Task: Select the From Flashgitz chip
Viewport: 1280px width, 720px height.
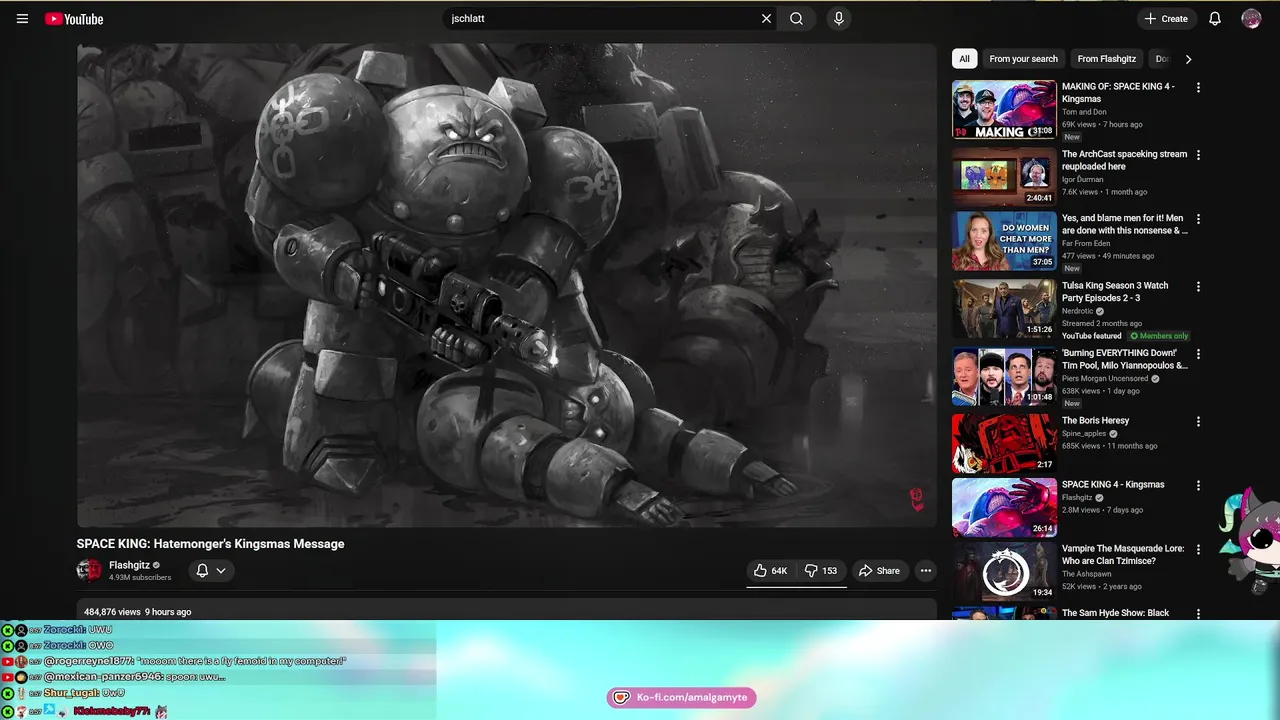Action: pyautogui.click(x=1106, y=59)
